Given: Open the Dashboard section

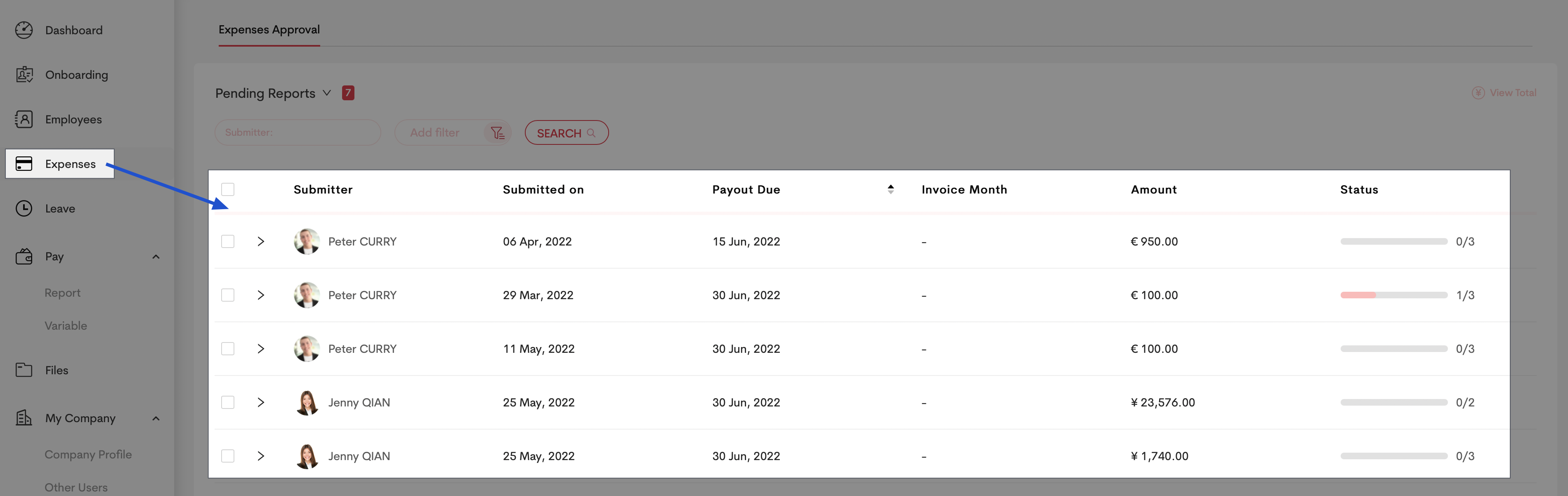Looking at the screenshot, I should point(73,29).
